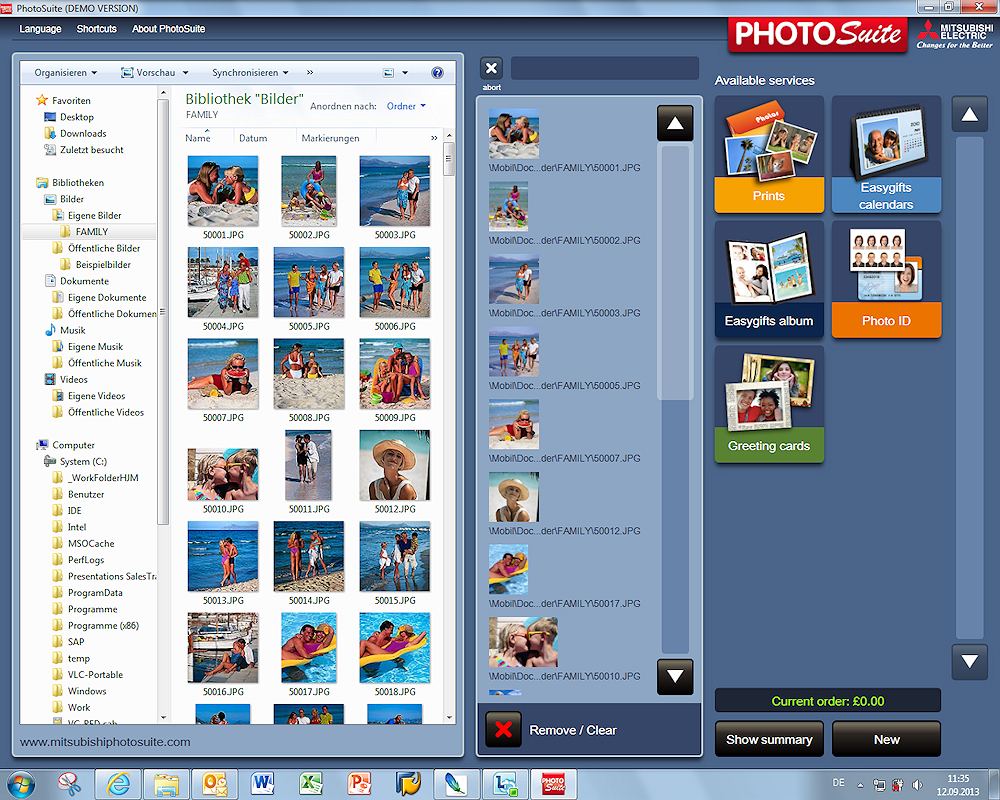Open the Language menu

pos(40,29)
